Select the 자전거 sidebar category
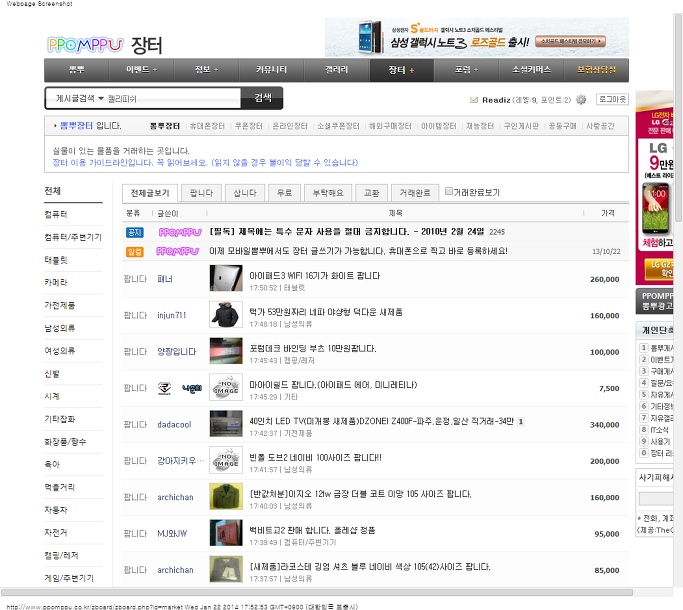 [x=56, y=532]
